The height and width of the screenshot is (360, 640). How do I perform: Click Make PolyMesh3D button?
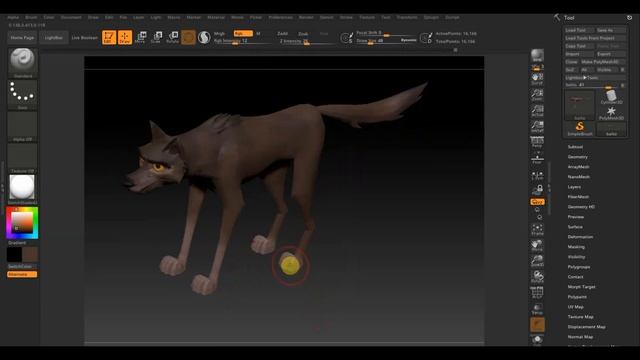tap(602, 62)
